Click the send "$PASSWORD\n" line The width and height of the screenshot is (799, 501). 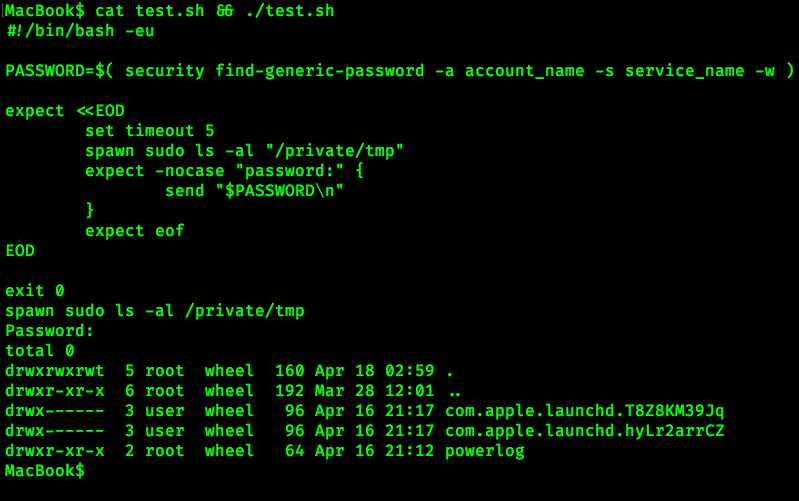pyautogui.click(x=254, y=190)
